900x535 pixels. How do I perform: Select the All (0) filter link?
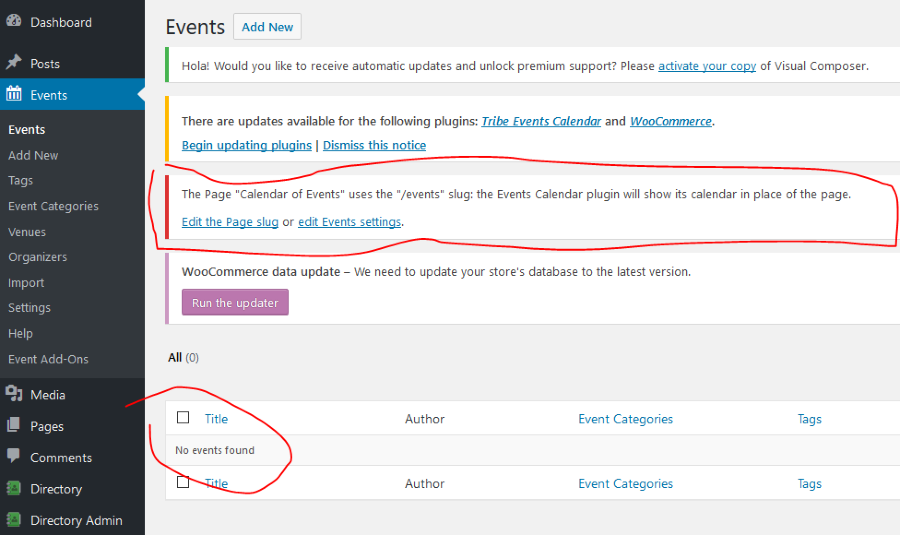(x=183, y=358)
